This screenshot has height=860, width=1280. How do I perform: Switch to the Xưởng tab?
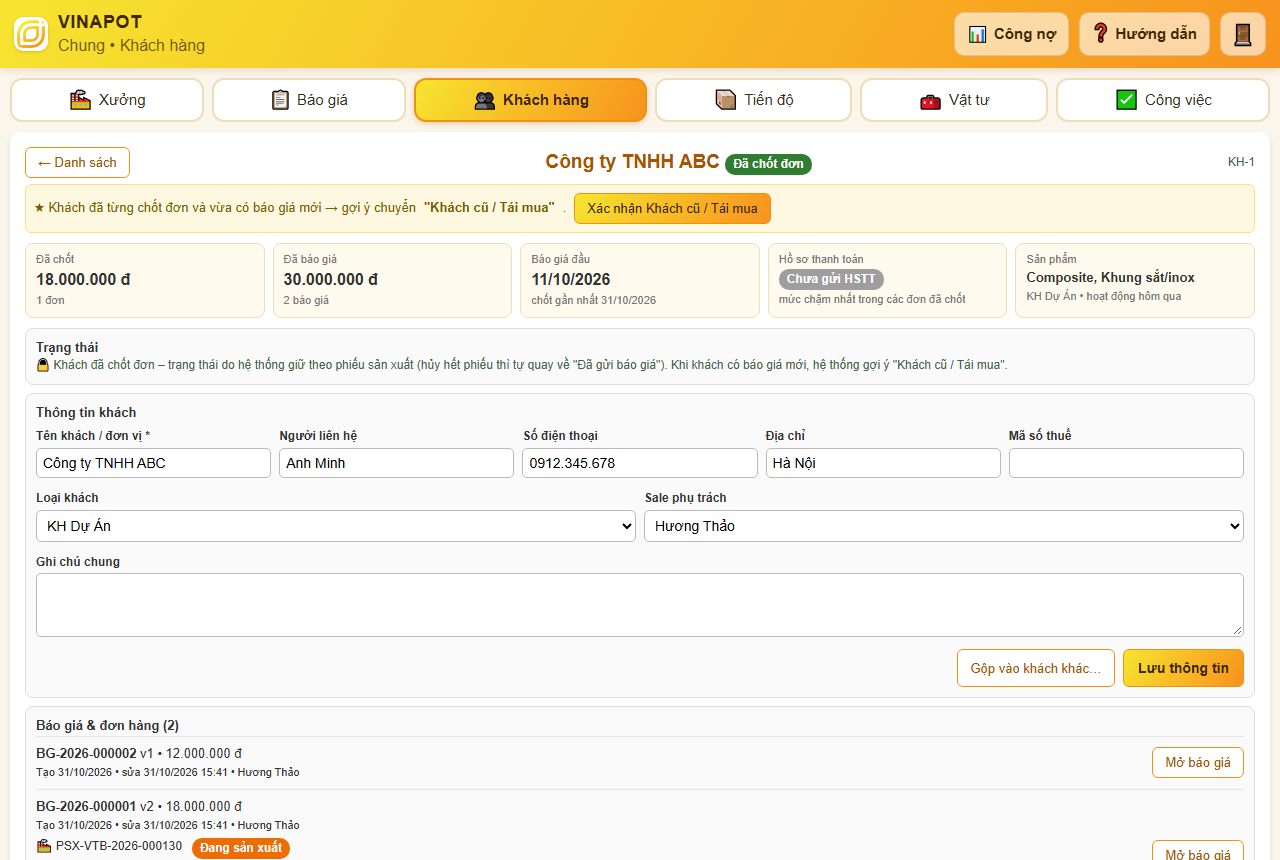(107, 100)
